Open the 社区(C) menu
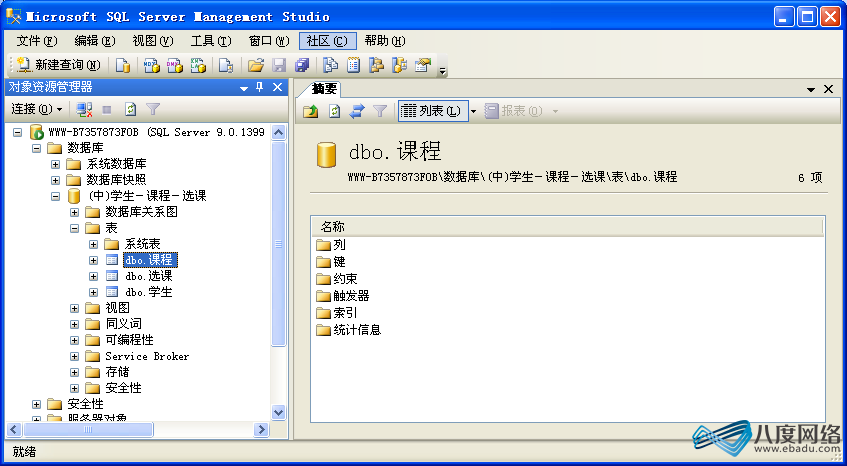The image size is (847, 466). tap(327, 41)
